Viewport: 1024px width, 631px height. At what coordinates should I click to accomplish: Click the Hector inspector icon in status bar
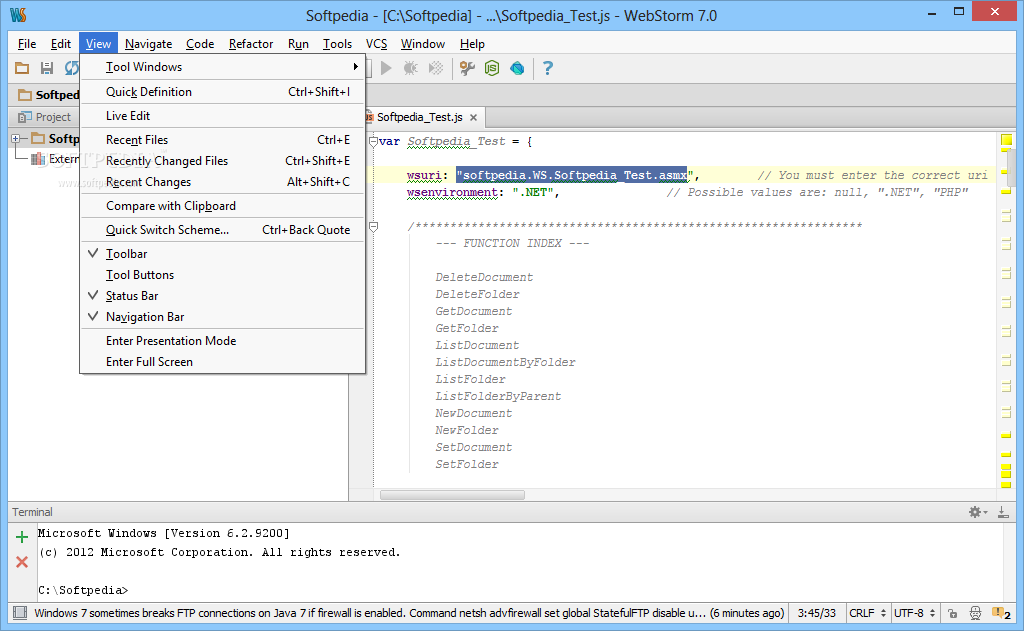point(975,613)
